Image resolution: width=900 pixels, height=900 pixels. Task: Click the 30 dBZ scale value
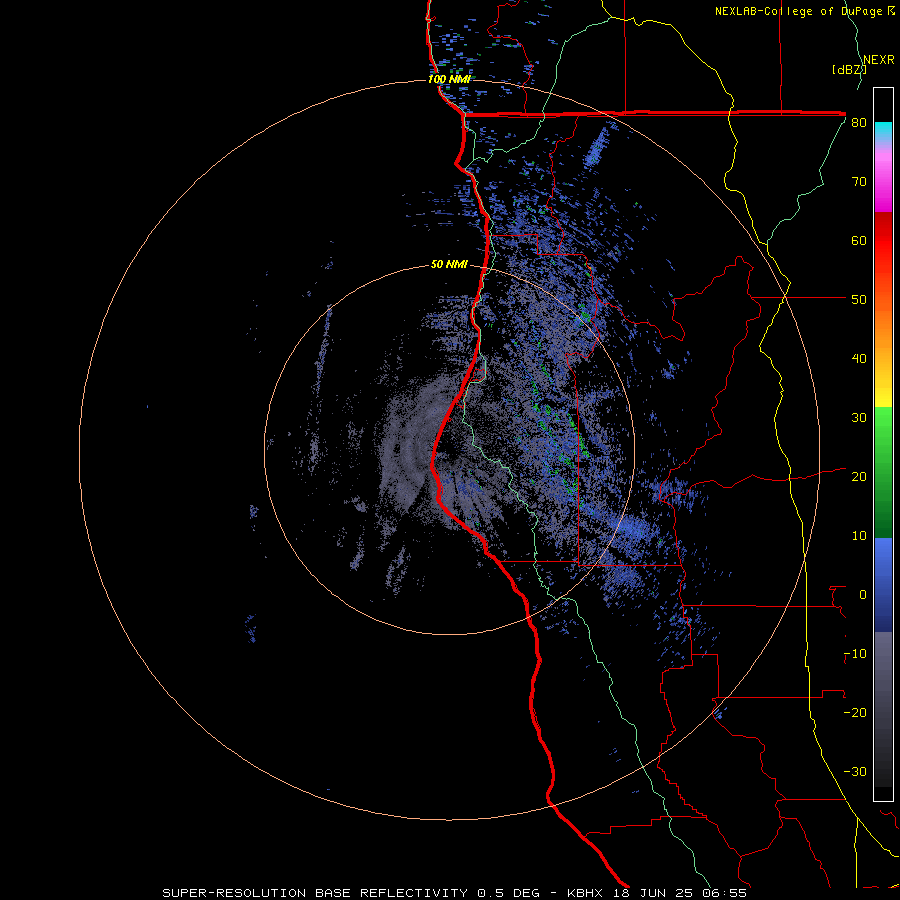click(859, 418)
